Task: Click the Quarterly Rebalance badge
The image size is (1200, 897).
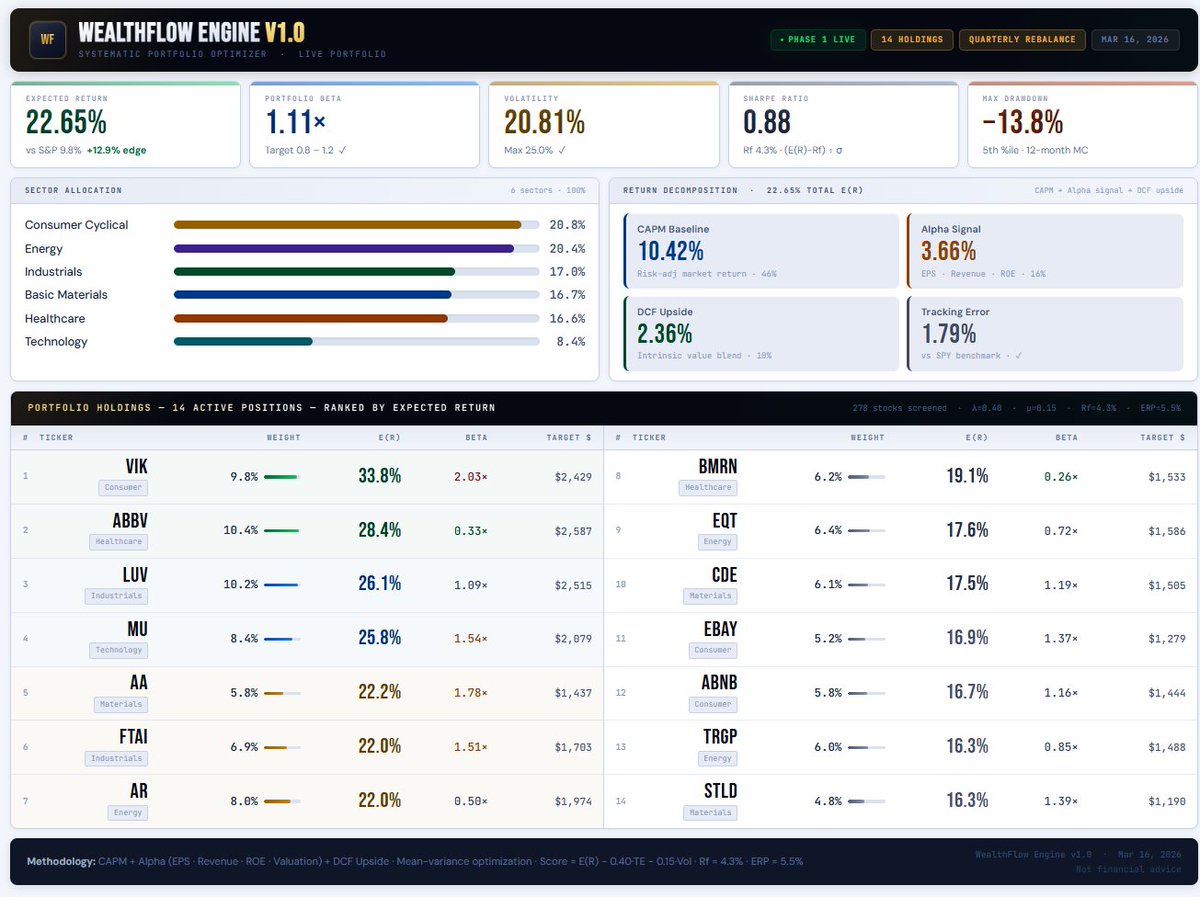Action: (1021, 40)
